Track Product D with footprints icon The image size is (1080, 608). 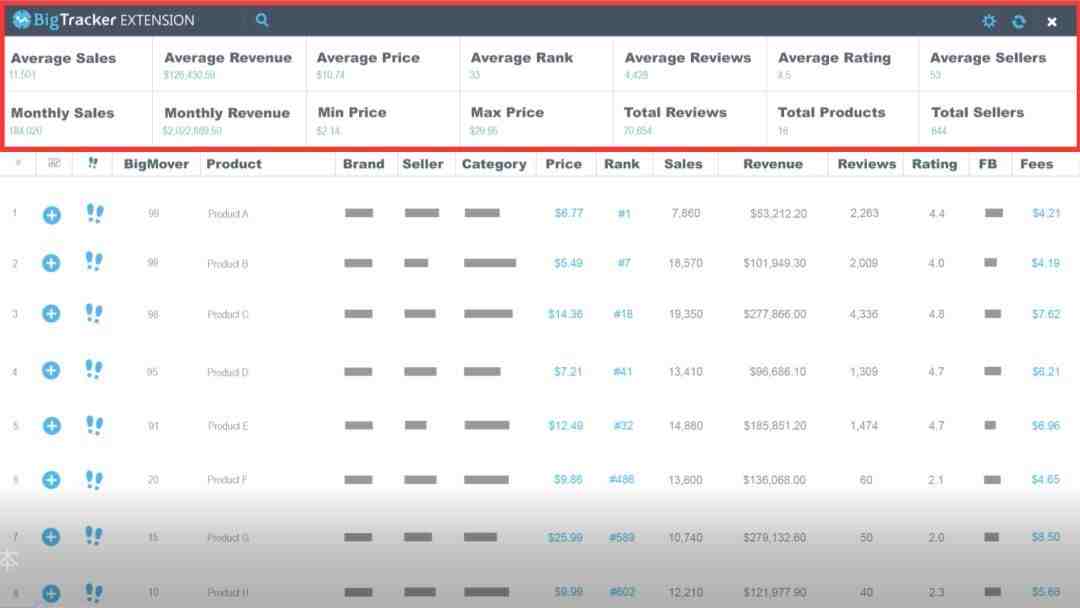pyautogui.click(x=94, y=370)
